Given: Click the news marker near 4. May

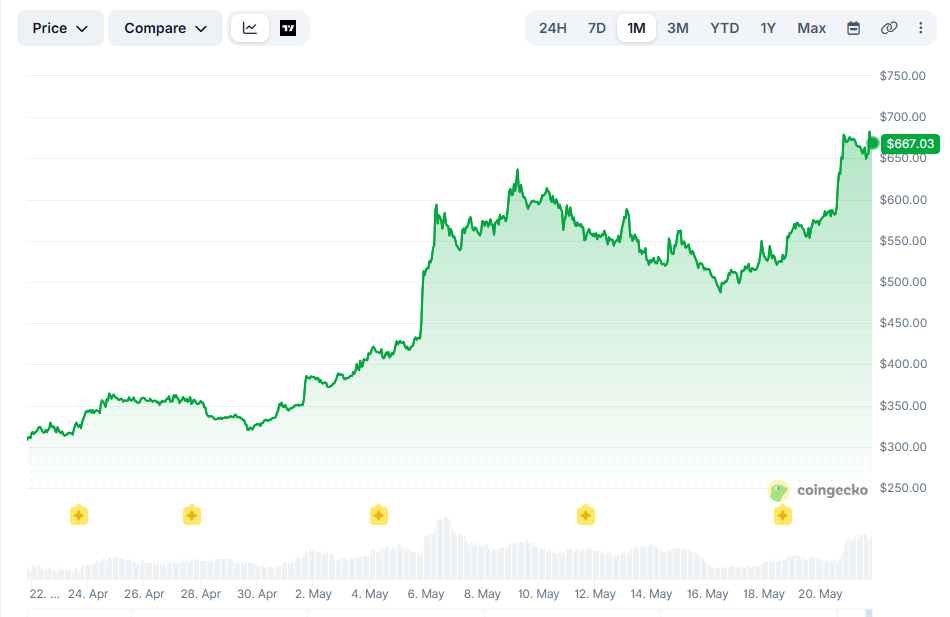Looking at the screenshot, I should pos(379,515).
